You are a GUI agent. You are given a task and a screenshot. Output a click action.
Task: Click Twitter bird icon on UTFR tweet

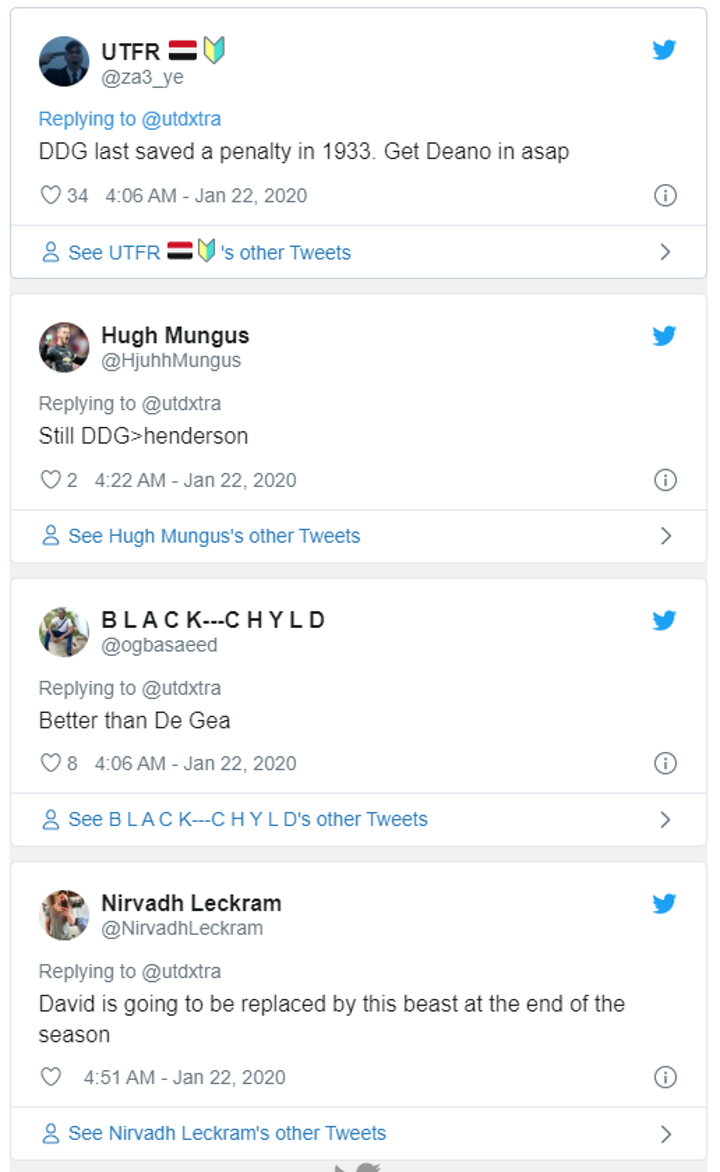pos(665,50)
